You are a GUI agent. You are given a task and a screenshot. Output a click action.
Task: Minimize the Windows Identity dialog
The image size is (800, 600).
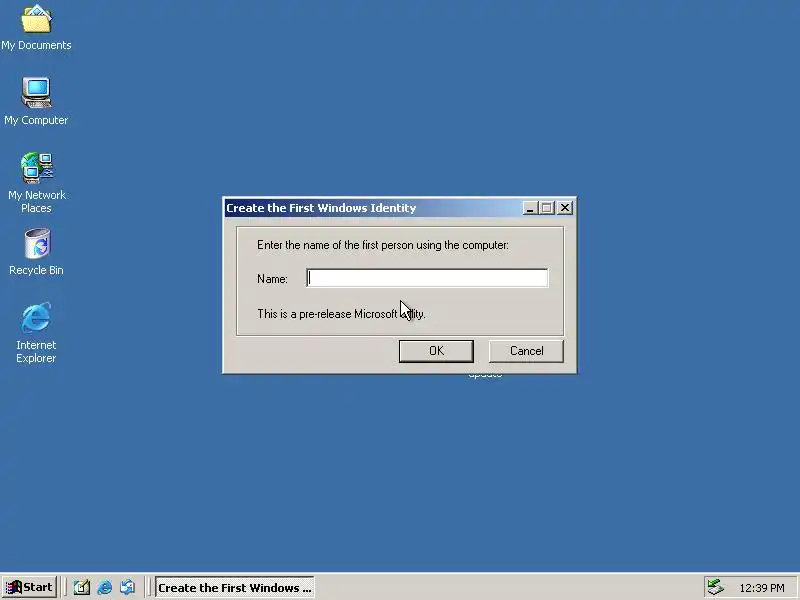530,208
